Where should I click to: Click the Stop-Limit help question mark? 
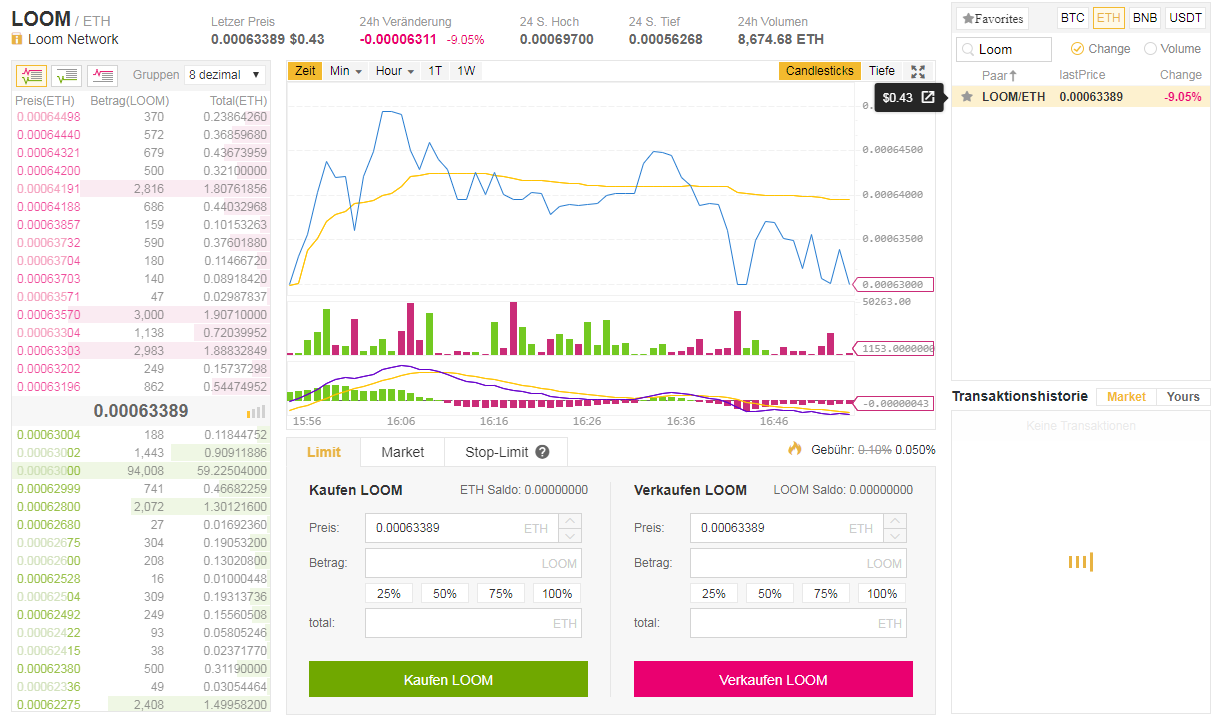point(542,452)
